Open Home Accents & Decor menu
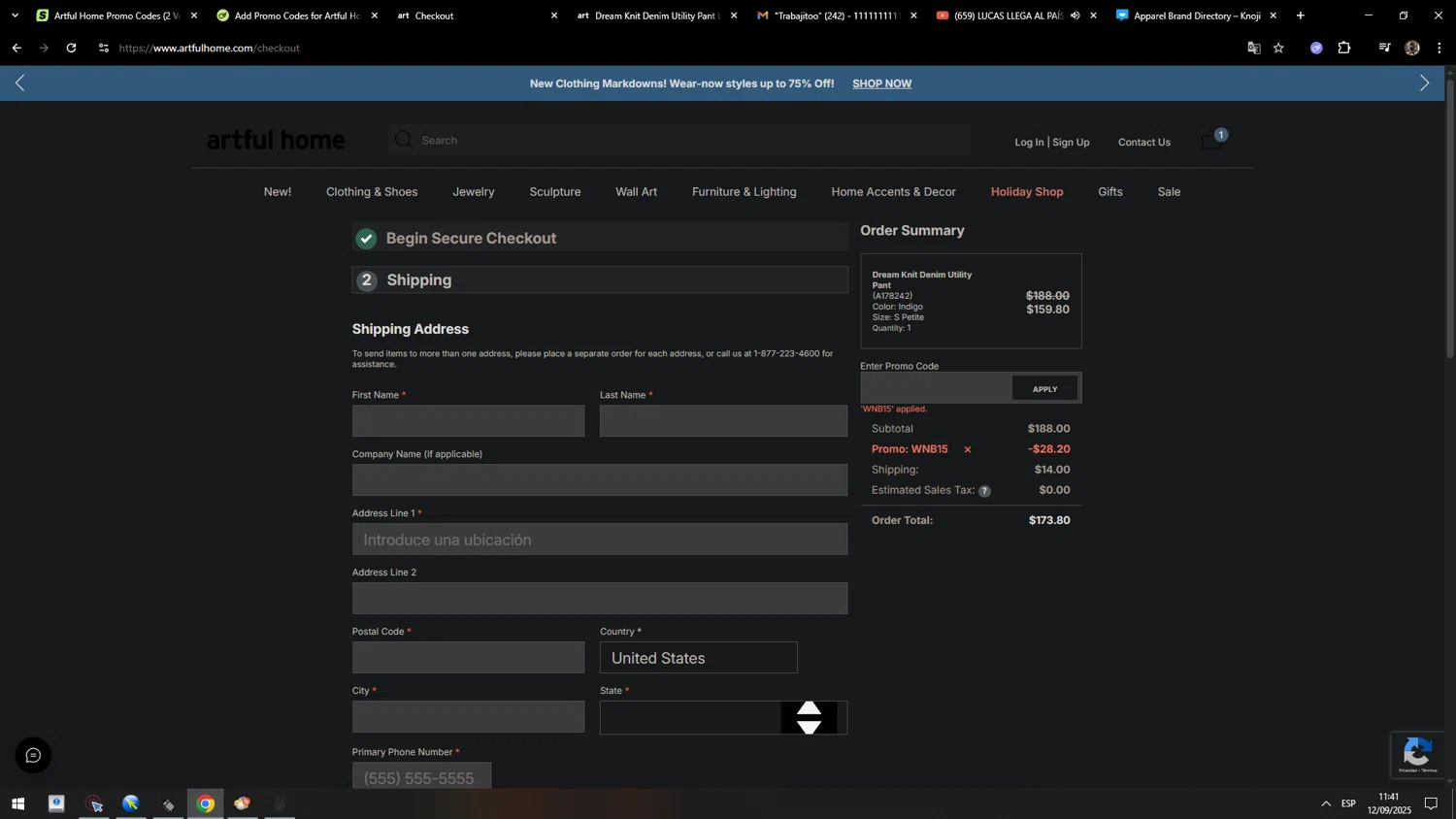The width and height of the screenshot is (1456, 819). click(x=894, y=192)
